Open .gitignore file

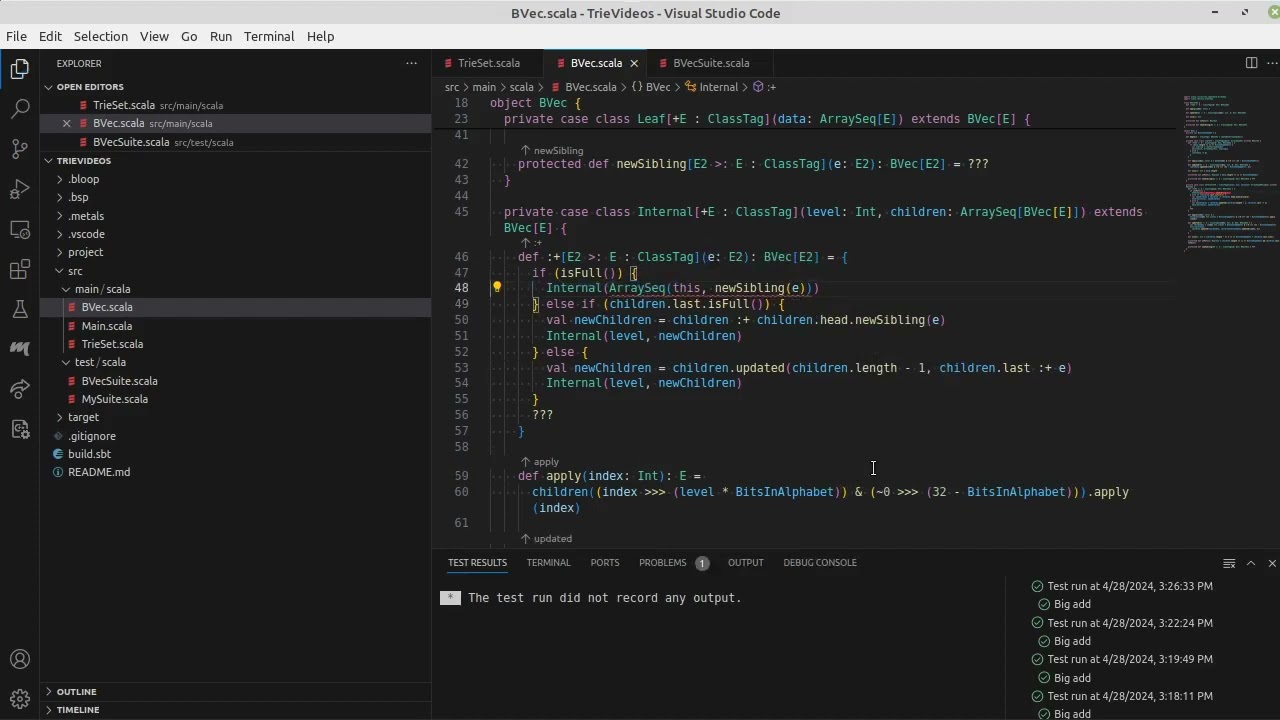click(92, 436)
